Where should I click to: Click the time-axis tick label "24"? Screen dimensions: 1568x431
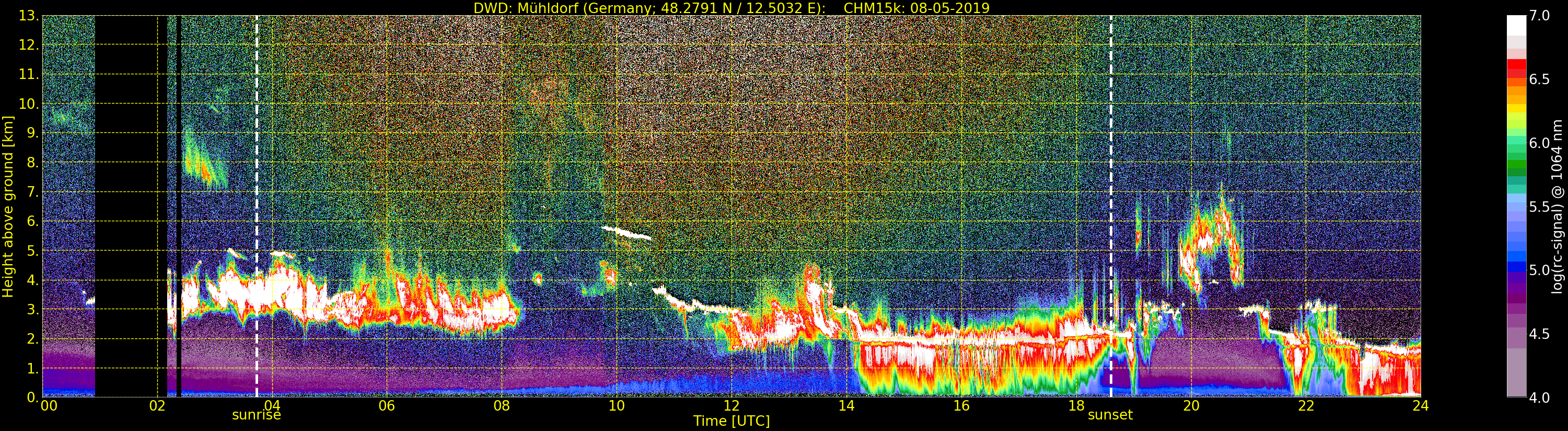click(1421, 406)
